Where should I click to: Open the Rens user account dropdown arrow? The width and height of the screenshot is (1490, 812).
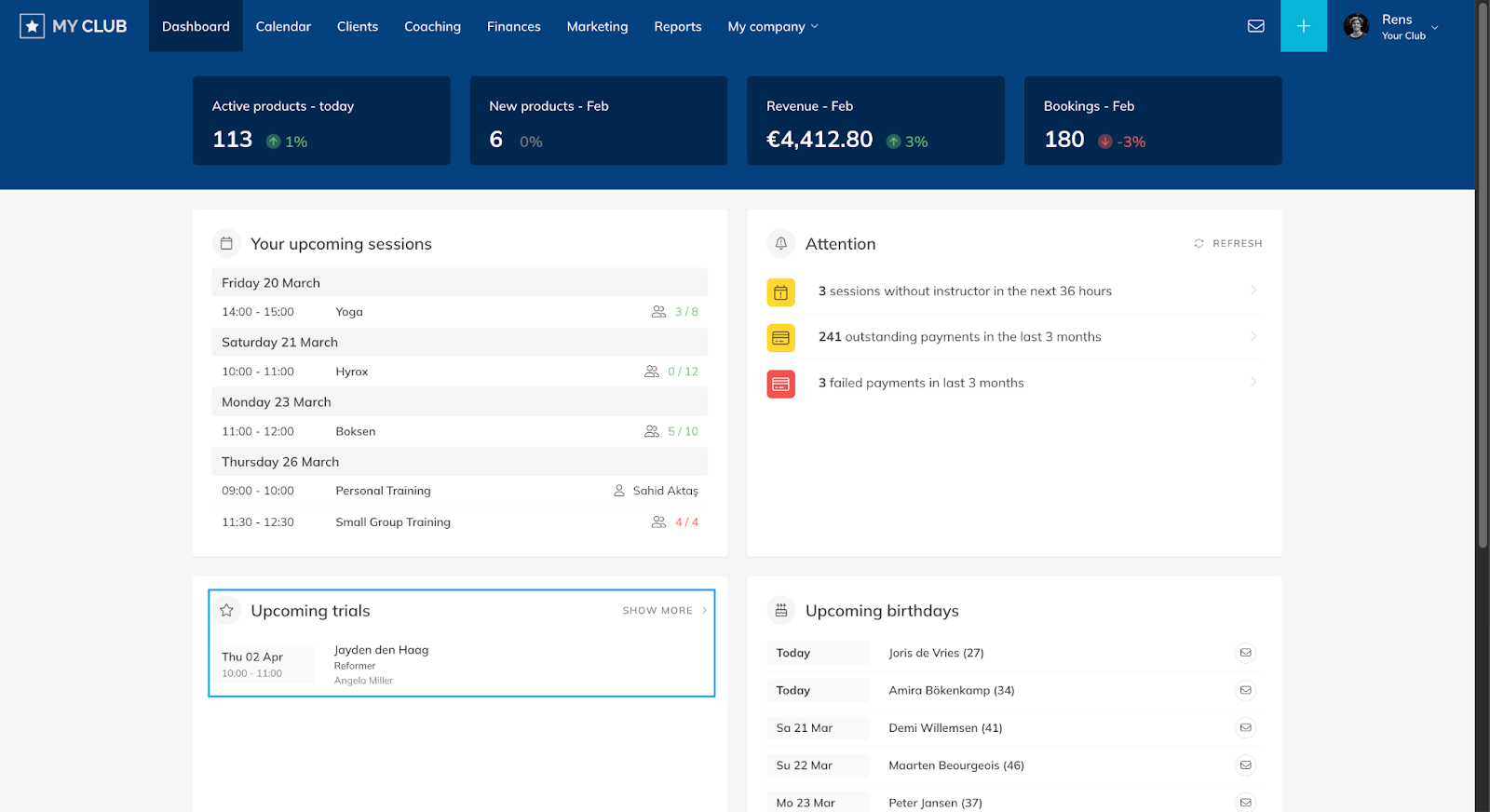[x=1434, y=28]
